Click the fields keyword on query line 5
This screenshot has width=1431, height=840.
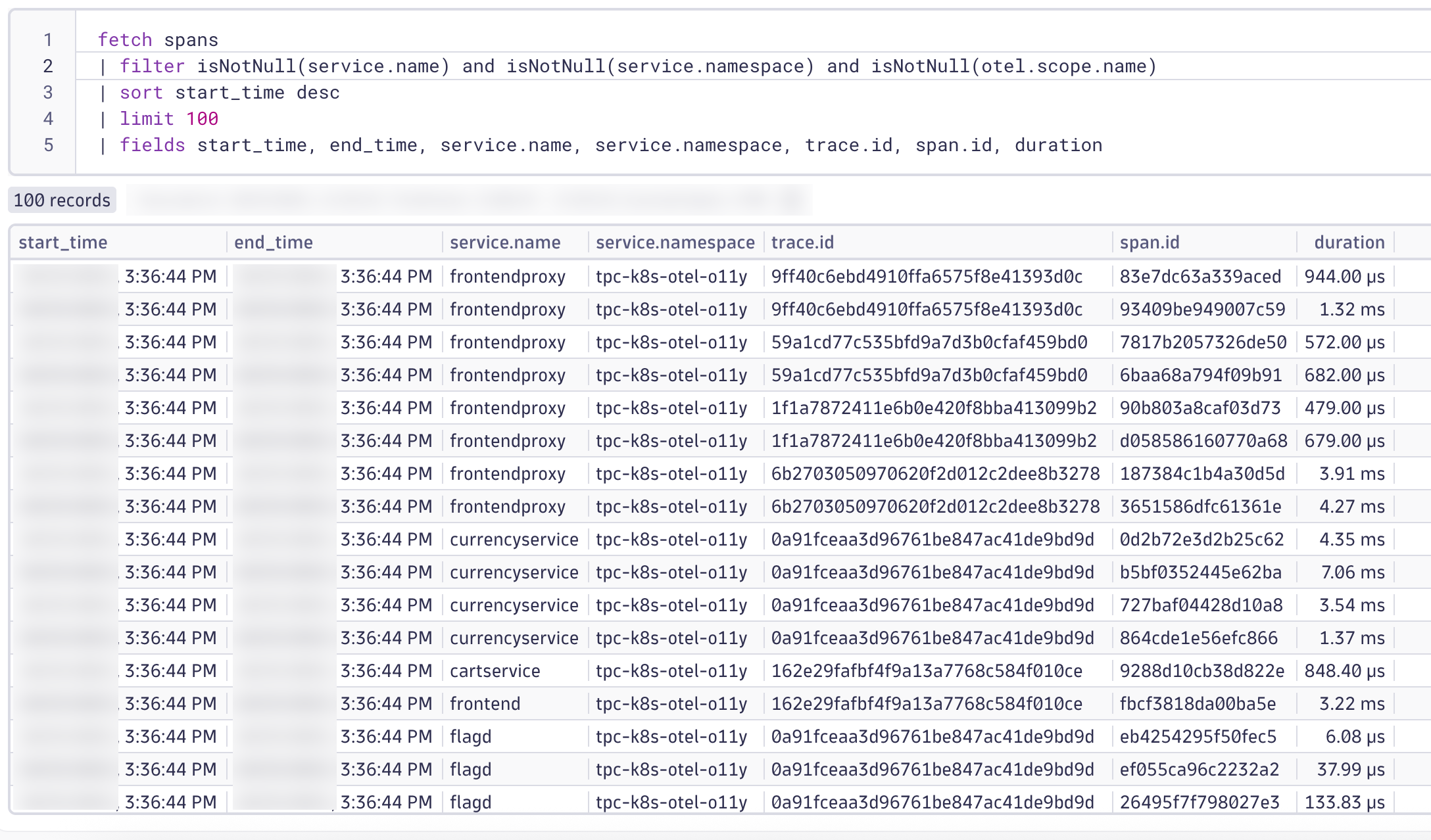point(153,145)
